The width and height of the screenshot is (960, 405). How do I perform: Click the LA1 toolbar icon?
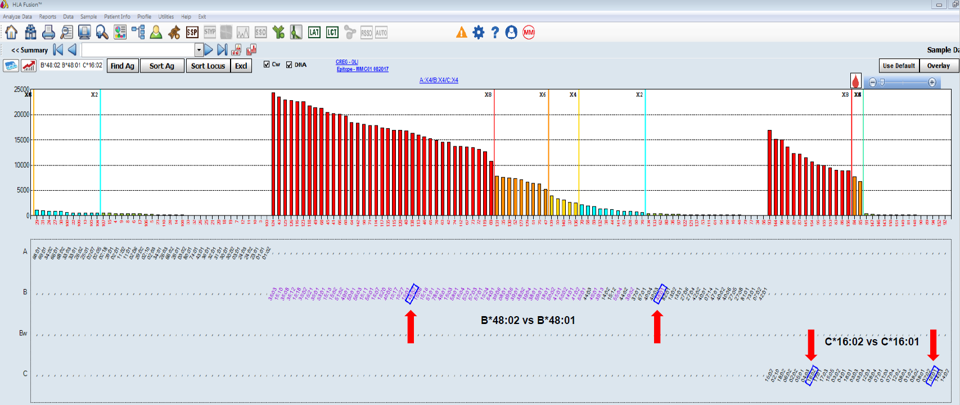(x=314, y=33)
